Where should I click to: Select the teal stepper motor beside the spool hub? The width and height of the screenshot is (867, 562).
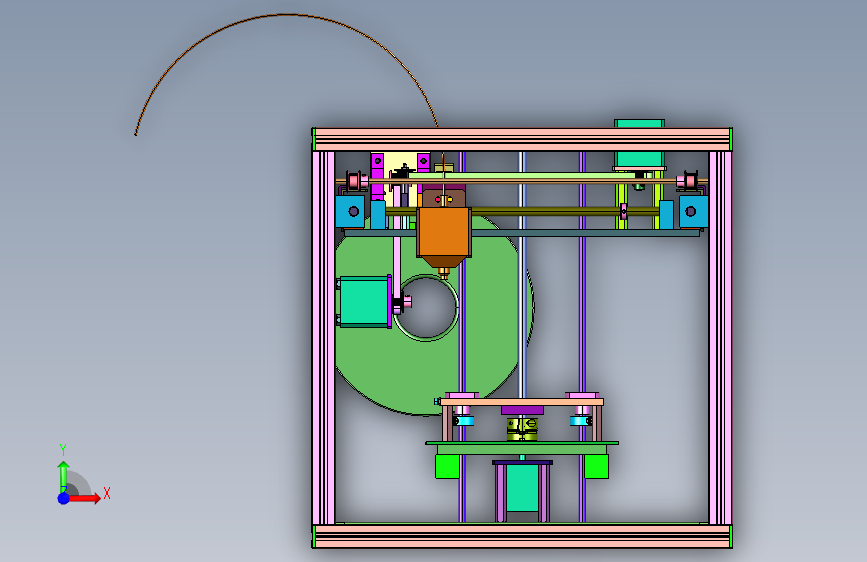coord(364,302)
